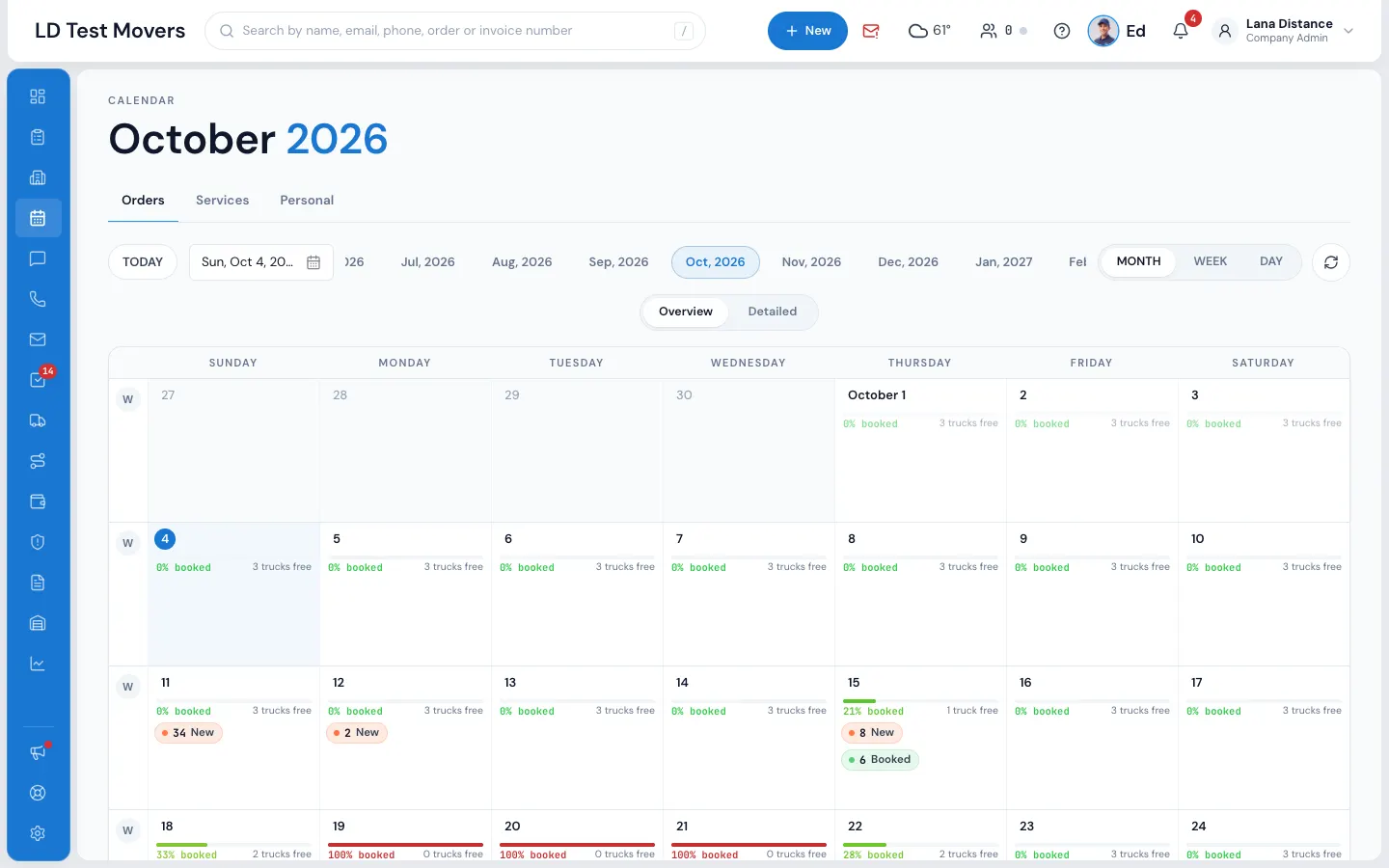Jump to Nov, 2026 month

coord(811,262)
